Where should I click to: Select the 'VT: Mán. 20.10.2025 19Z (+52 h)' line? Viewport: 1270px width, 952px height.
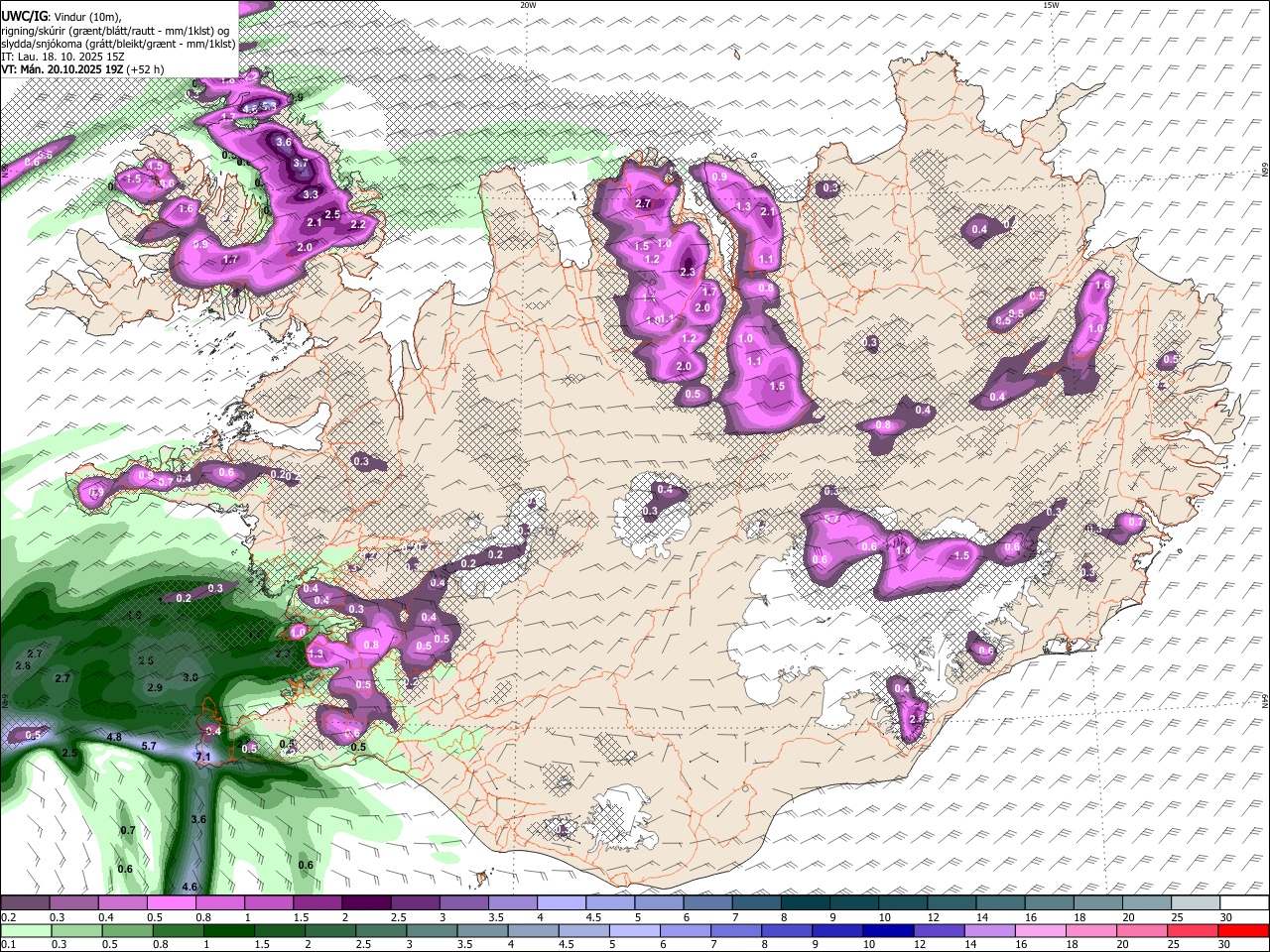coord(83,69)
